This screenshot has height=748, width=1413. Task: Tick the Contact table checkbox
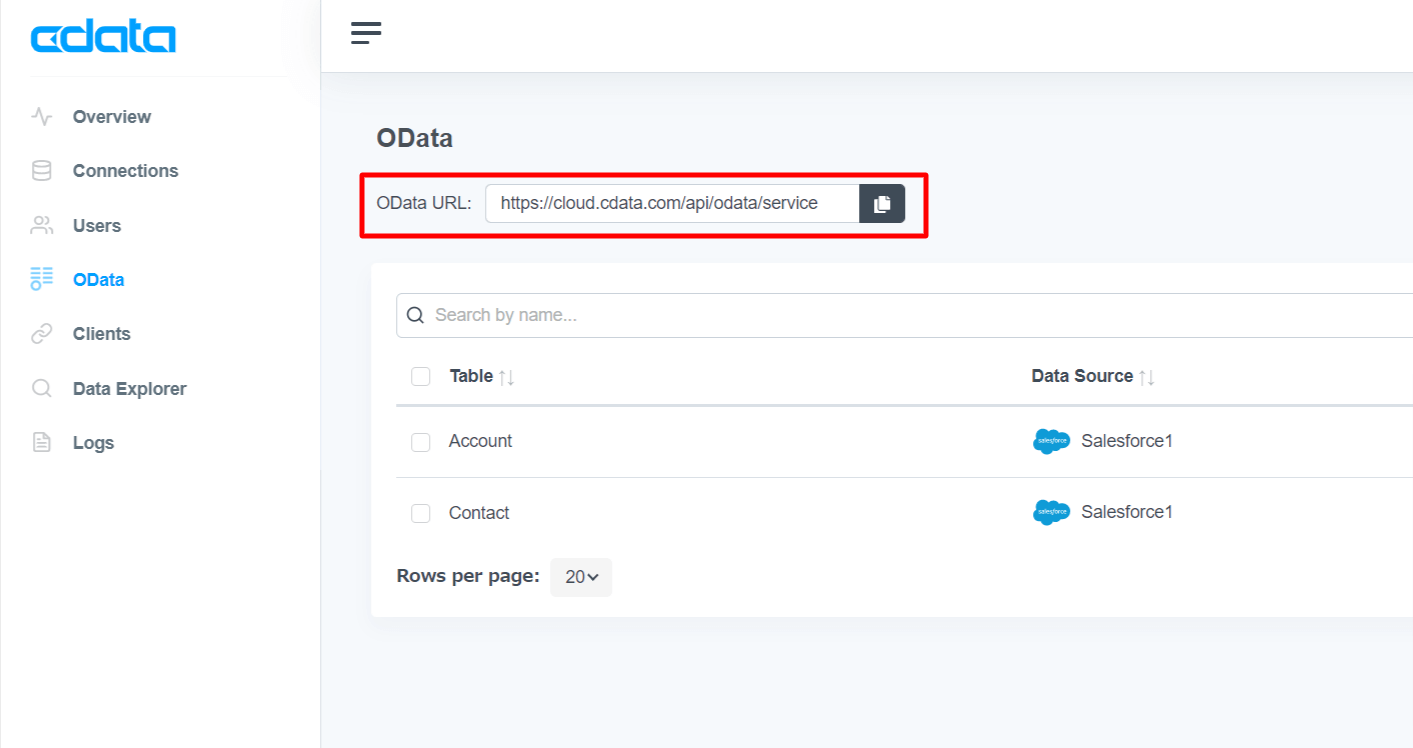click(421, 513)
